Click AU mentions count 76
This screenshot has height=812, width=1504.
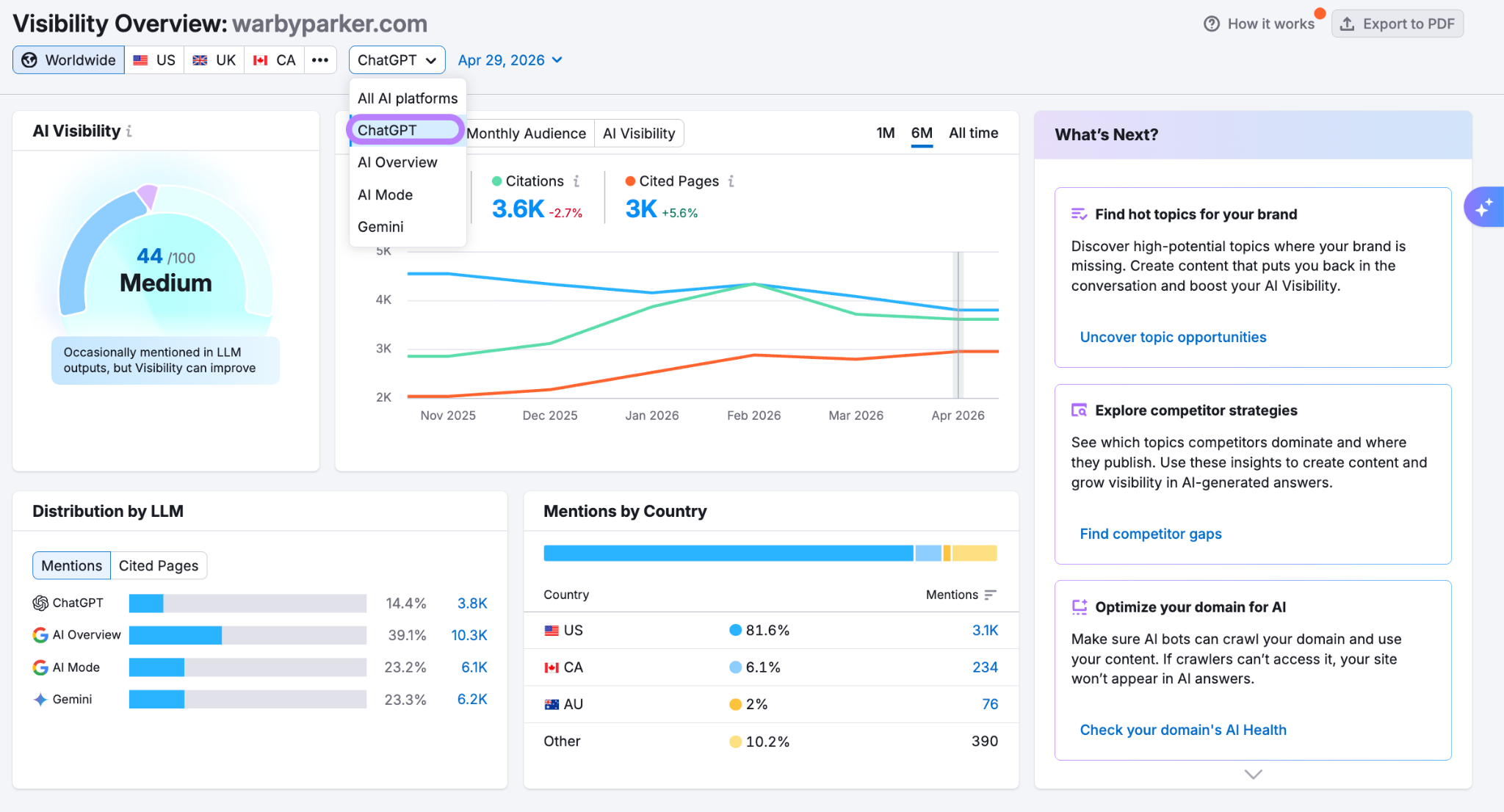(x=990, y=704)
